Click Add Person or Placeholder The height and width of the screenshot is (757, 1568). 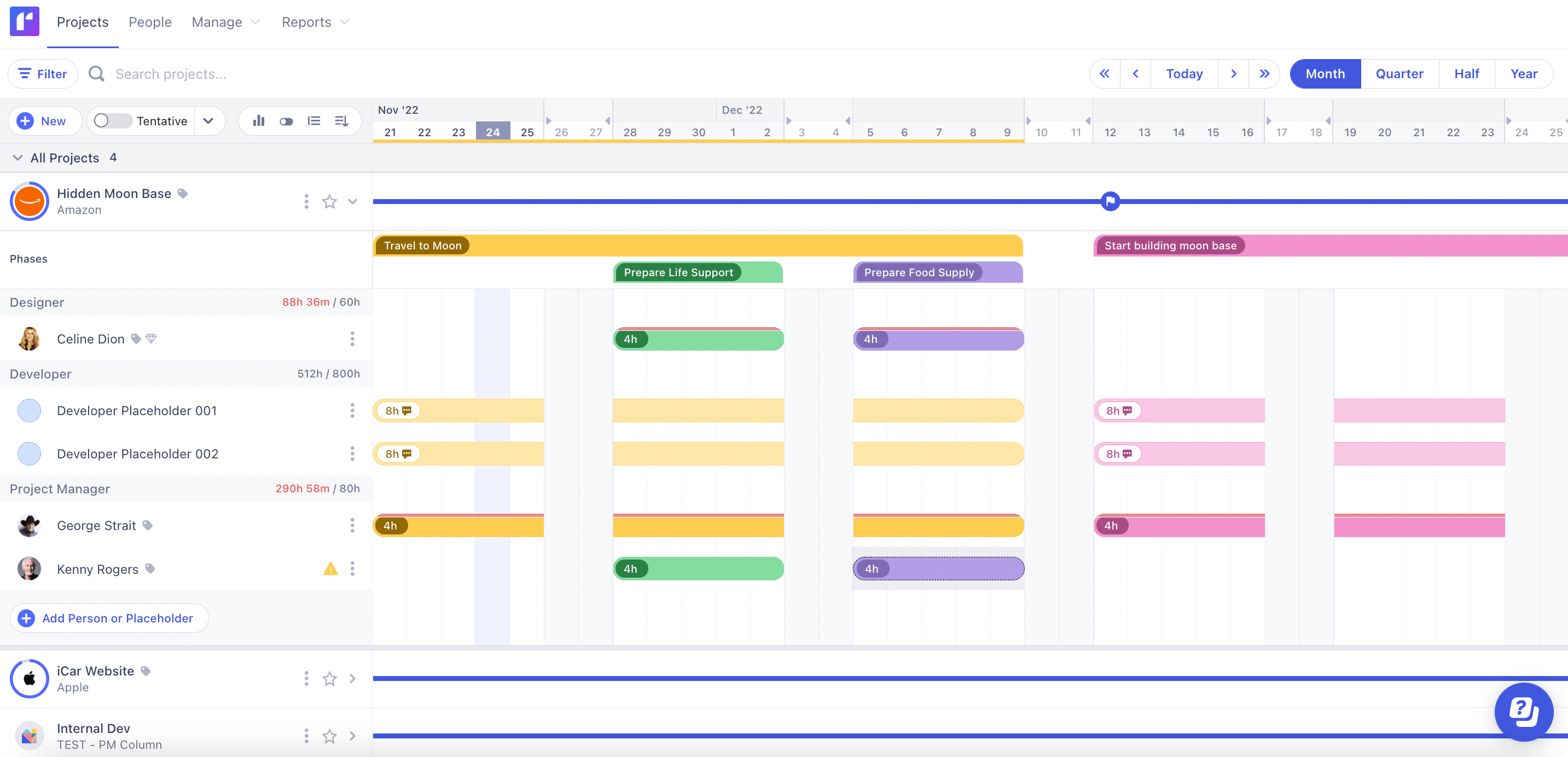coord(109,618)
